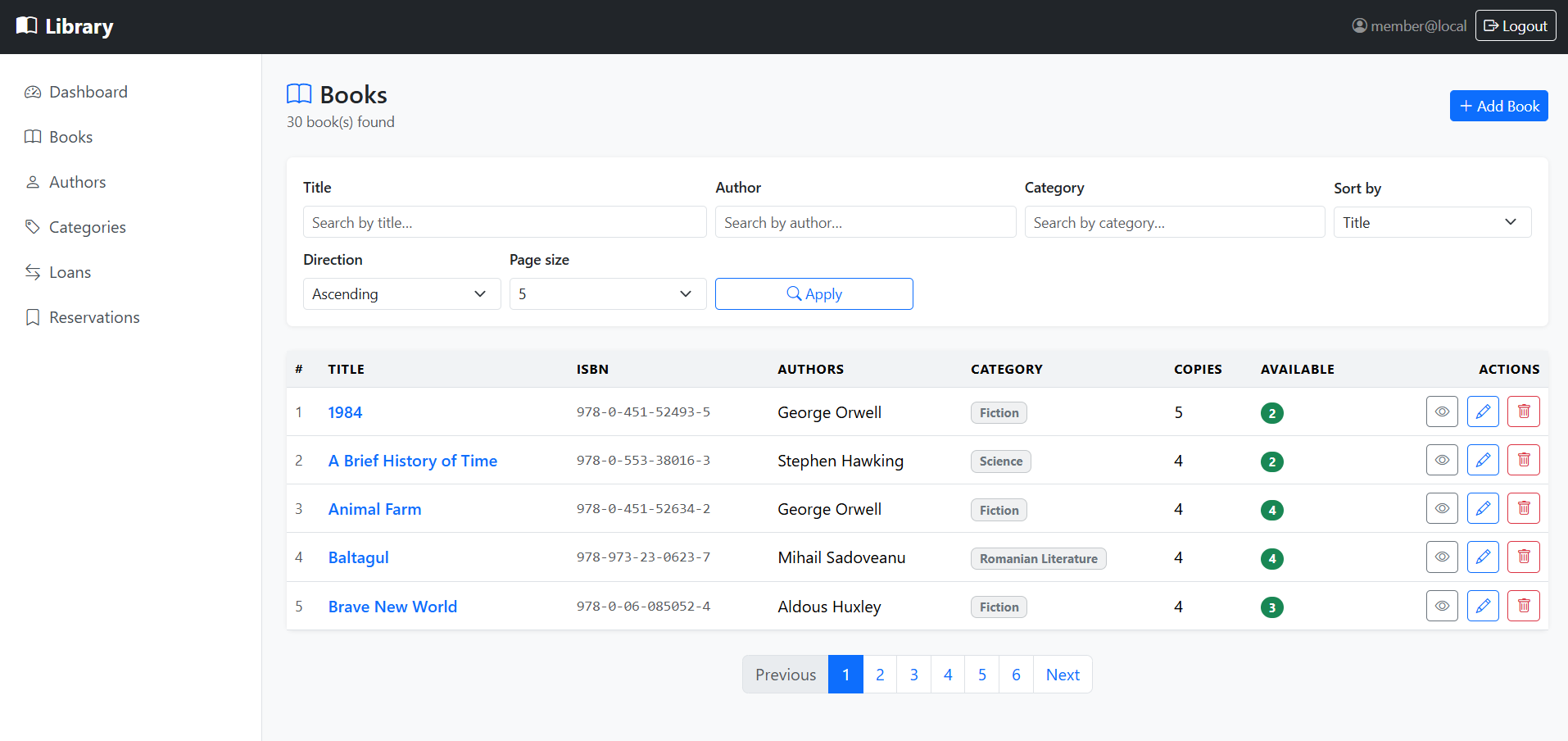1568x741 pixels.
Task: Focus the Author search field
Action: (865, 222)
